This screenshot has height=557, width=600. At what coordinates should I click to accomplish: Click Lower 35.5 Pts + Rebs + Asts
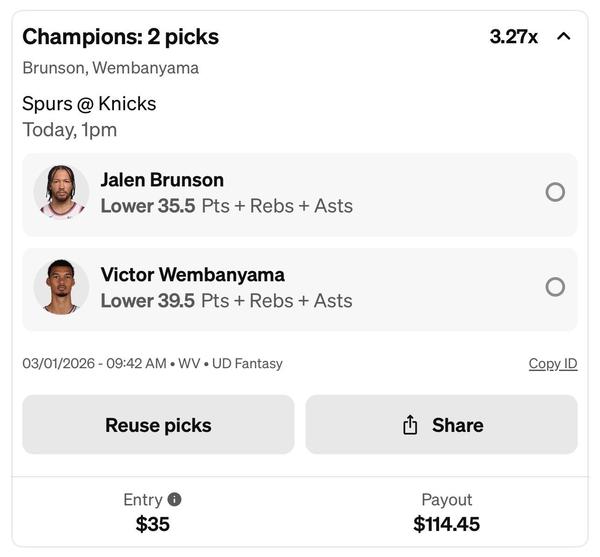pyautogui.click(x=226, y=206)
